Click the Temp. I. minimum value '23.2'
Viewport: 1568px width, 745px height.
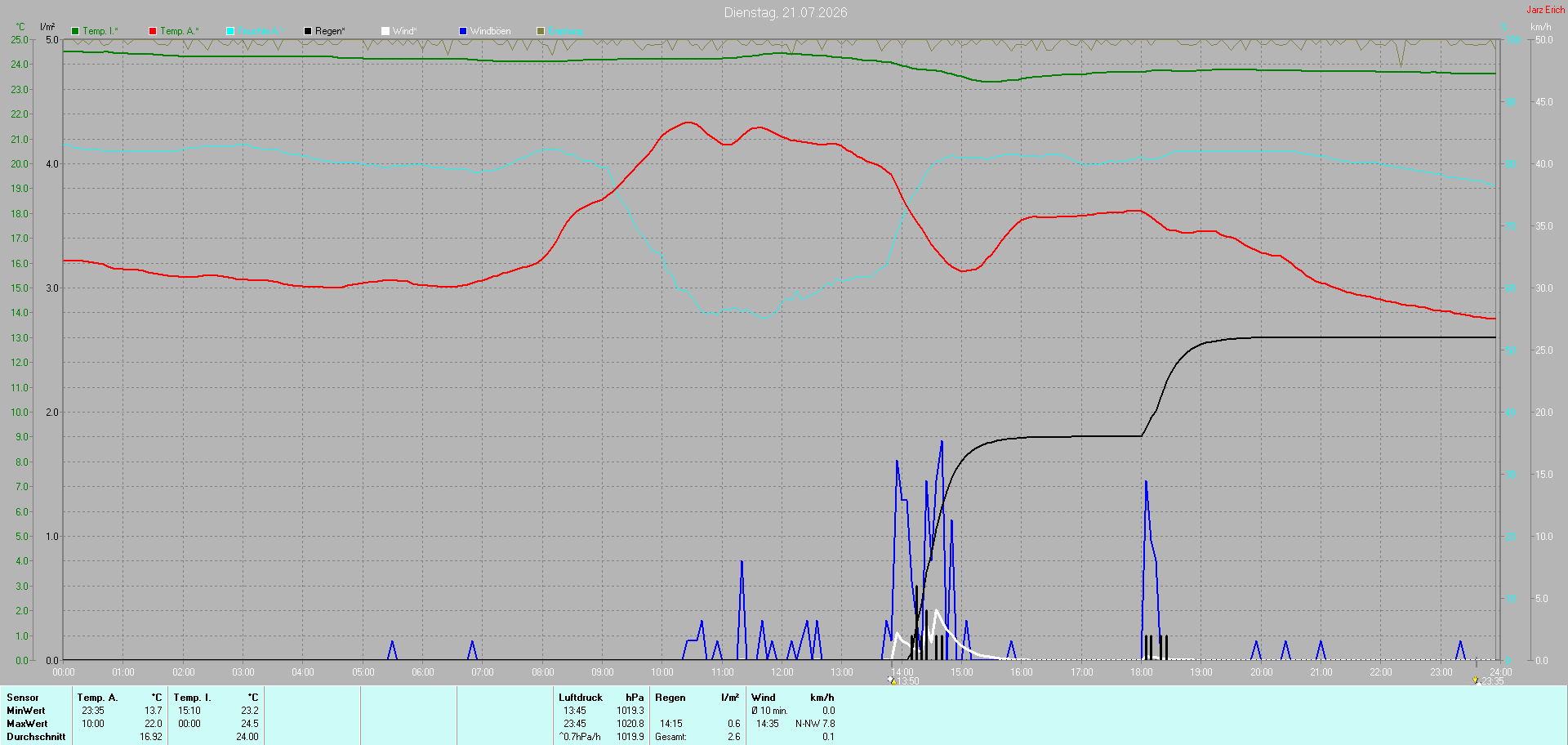click(x=250, y=711)
